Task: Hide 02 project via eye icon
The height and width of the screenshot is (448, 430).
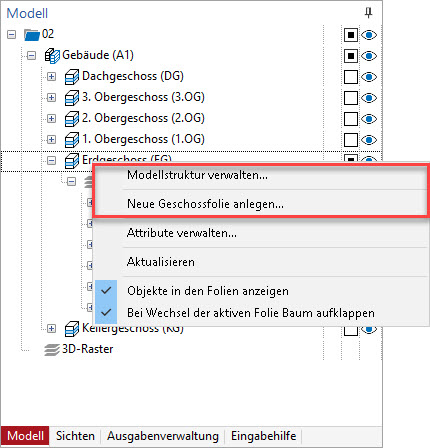Action: (x=369, y=35)
